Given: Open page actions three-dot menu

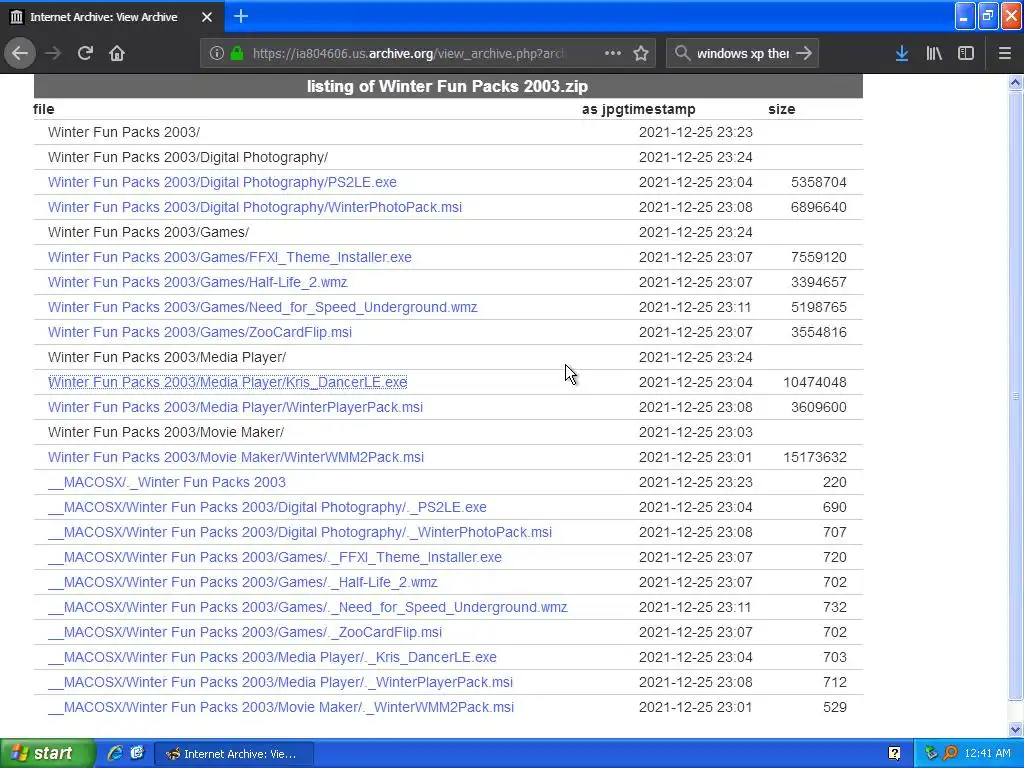Looking at the screenshot, I should (613, 53).
